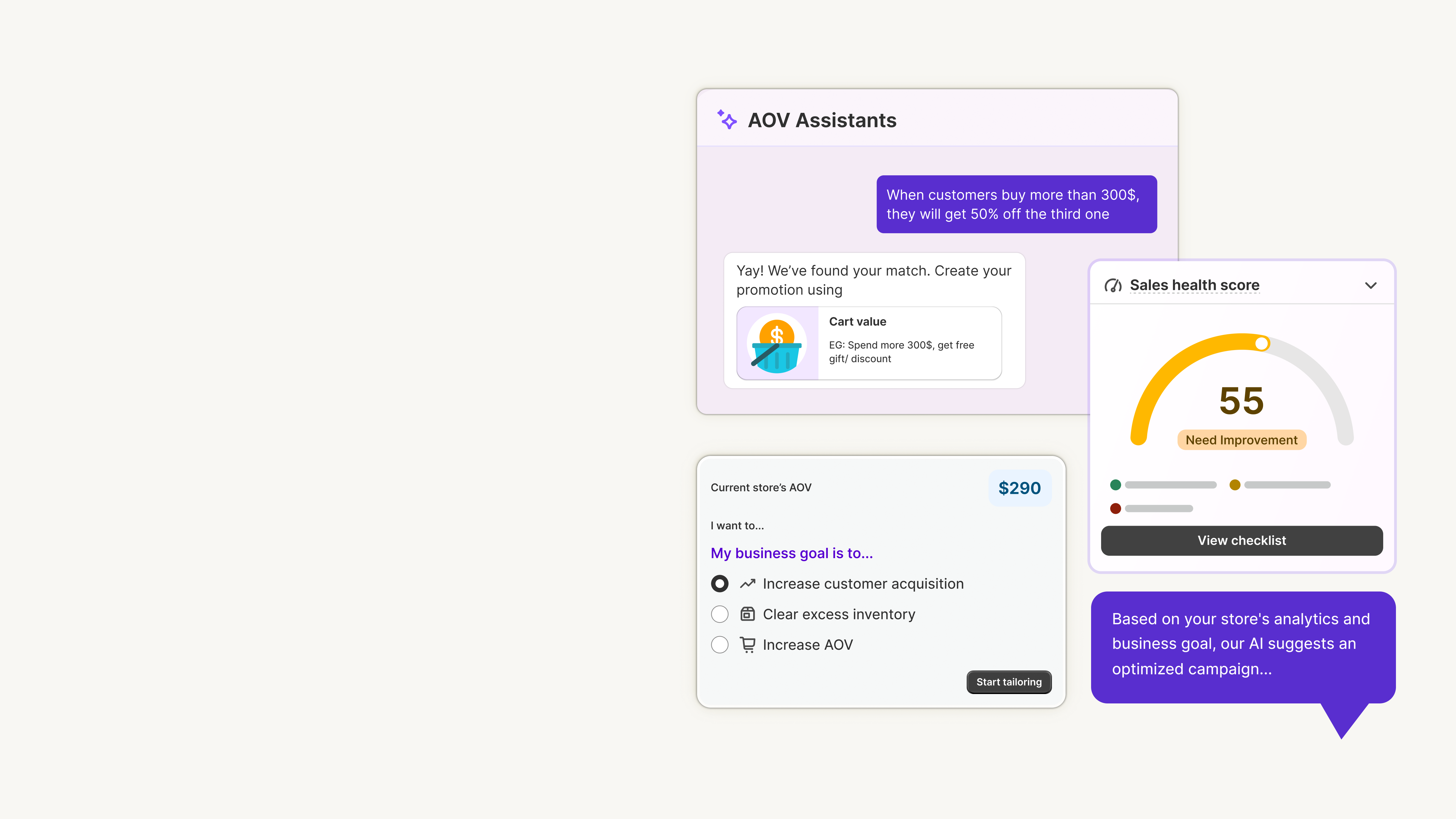
Task: Choose the Increase AOV radio button
Action: point(720,644)
